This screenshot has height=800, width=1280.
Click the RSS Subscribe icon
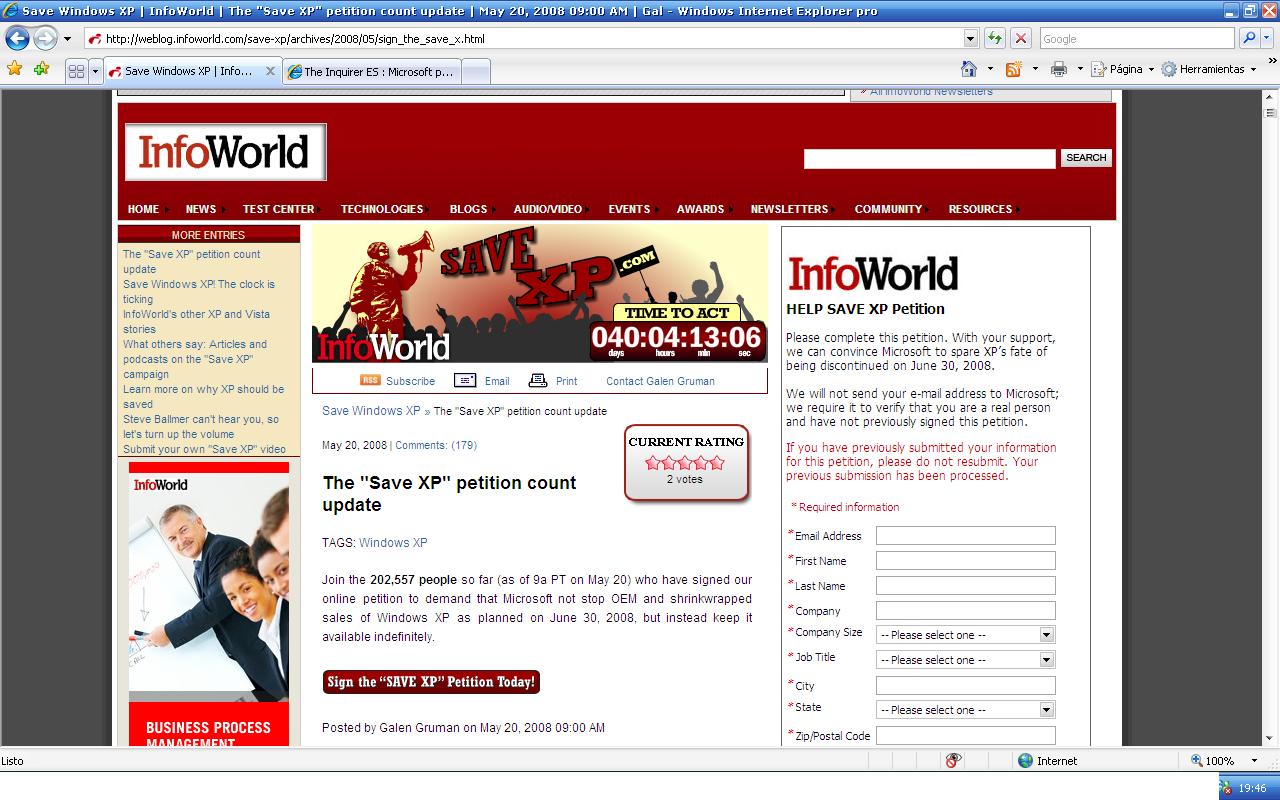pos(370,380)
